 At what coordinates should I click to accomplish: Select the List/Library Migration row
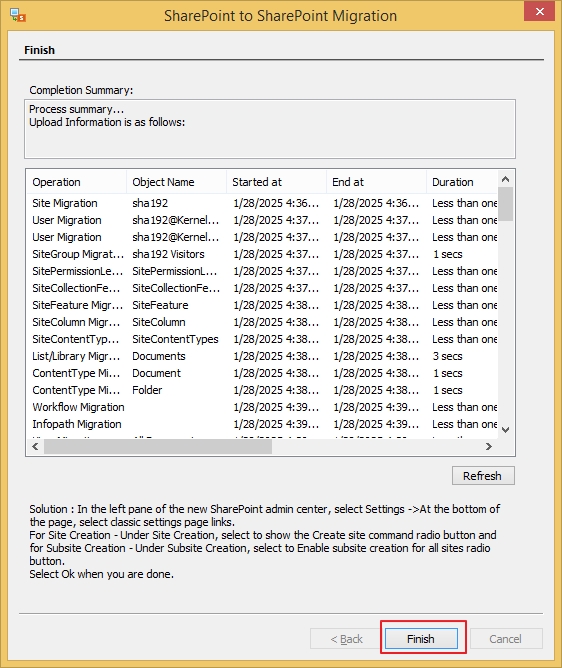tap(262, 357)
